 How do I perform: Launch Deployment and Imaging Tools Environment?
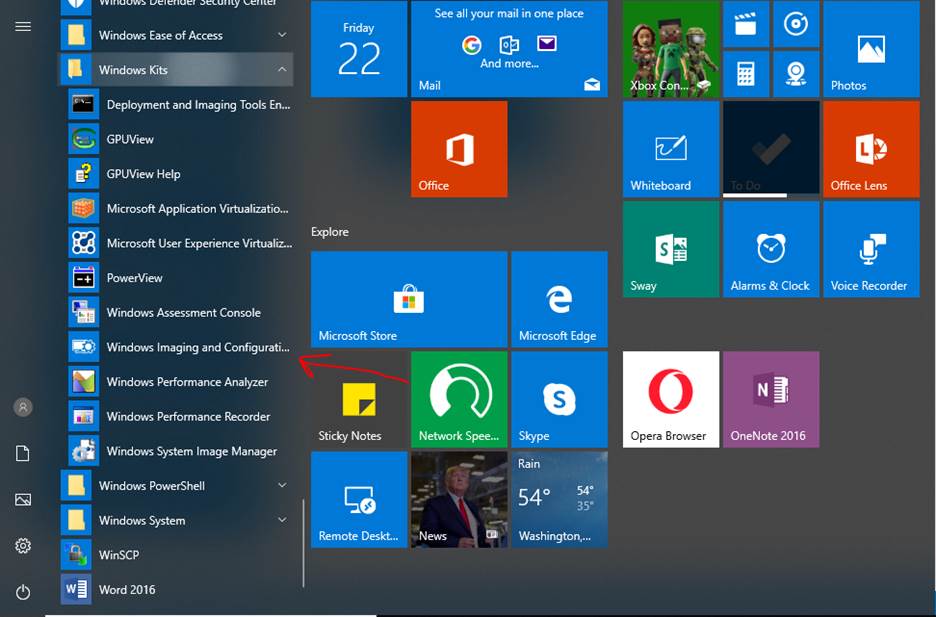point(180,104)
